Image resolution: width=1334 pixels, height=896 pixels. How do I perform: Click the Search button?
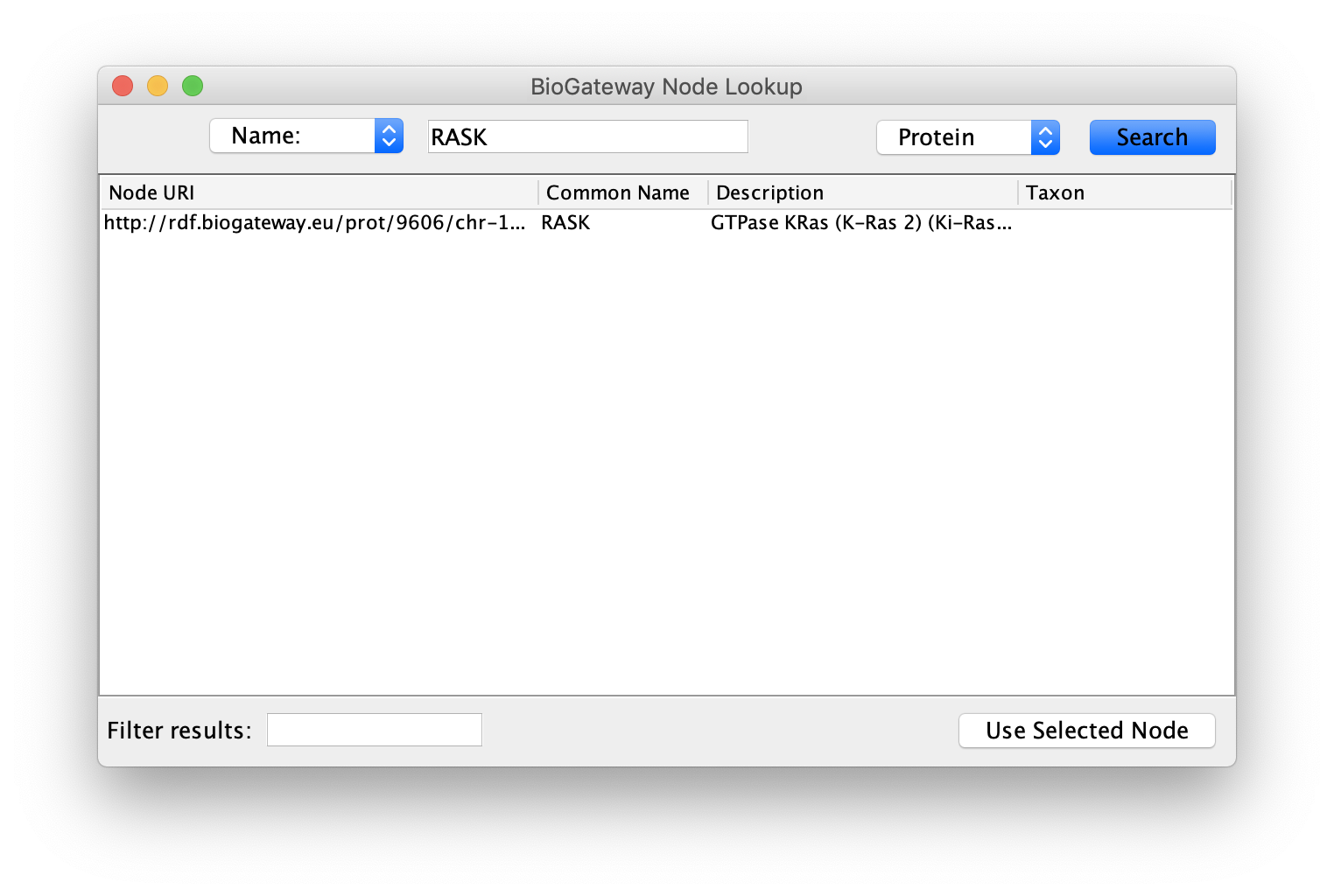click(x=1152, y=137)
